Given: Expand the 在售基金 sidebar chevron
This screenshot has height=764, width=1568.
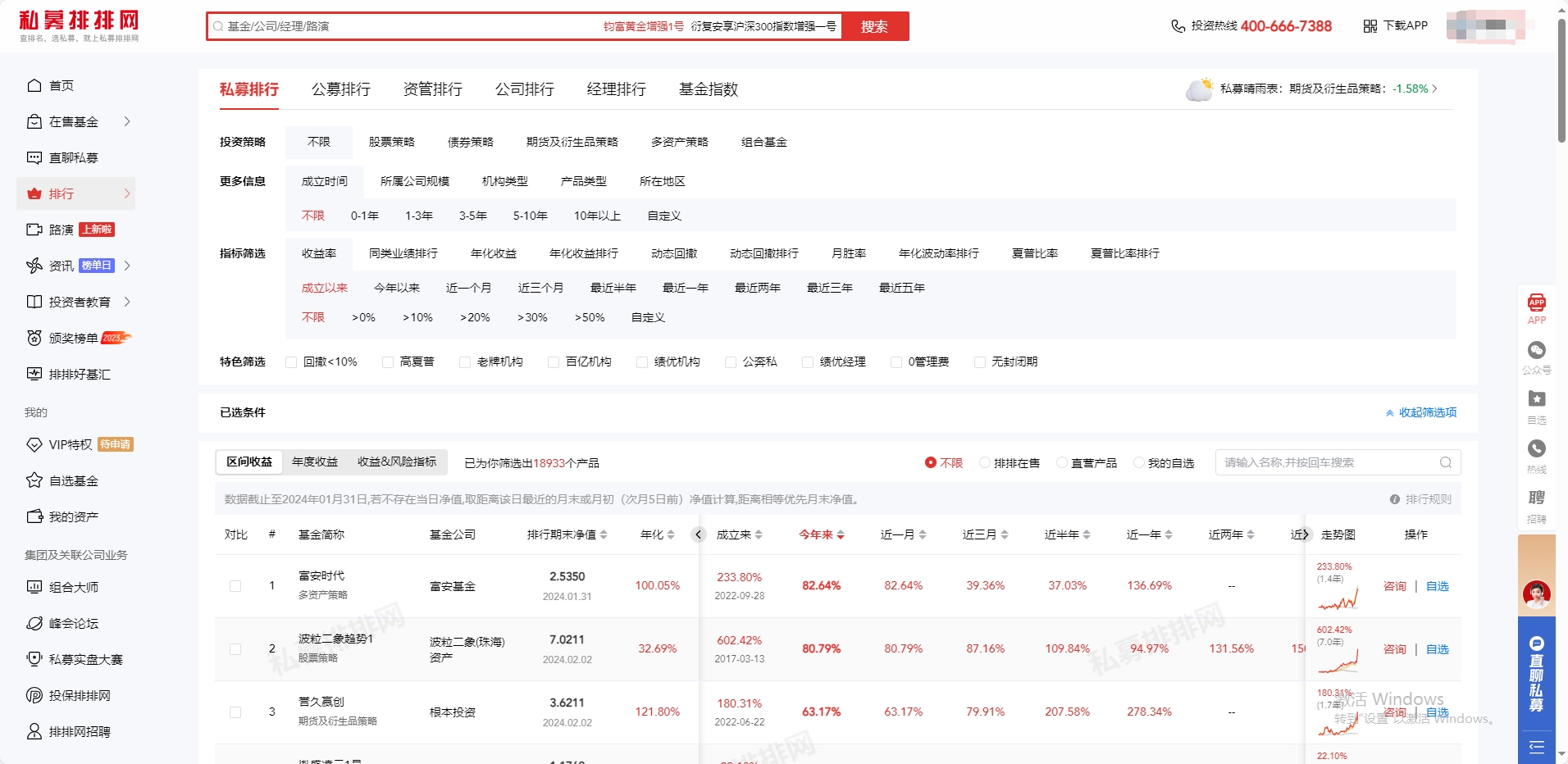Looking at the screenshot, I should click(127, 121).
